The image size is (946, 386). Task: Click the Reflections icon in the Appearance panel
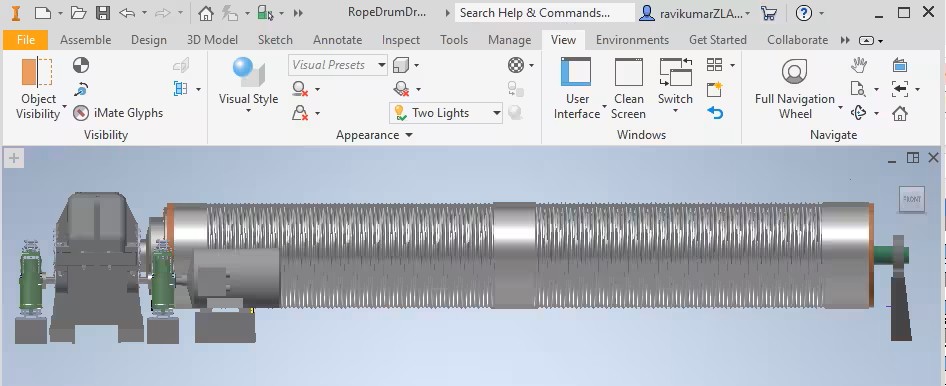click(x=300, y=113)
